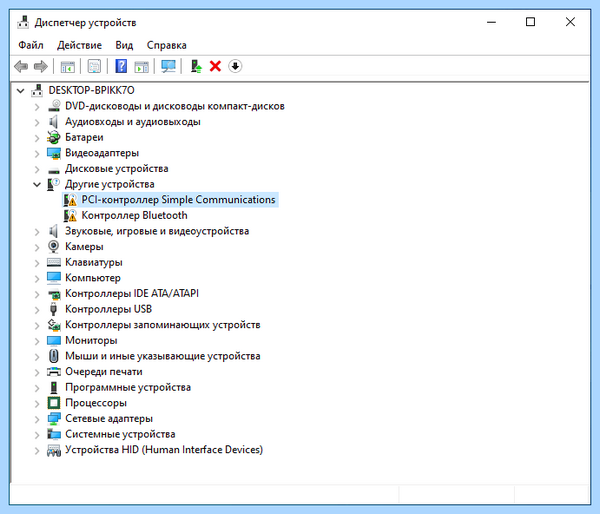Expand Звуковые, игровые и видеоустройства
This screenshot has height=514, width=600.
pyautogui.click(x=37, y=231)
